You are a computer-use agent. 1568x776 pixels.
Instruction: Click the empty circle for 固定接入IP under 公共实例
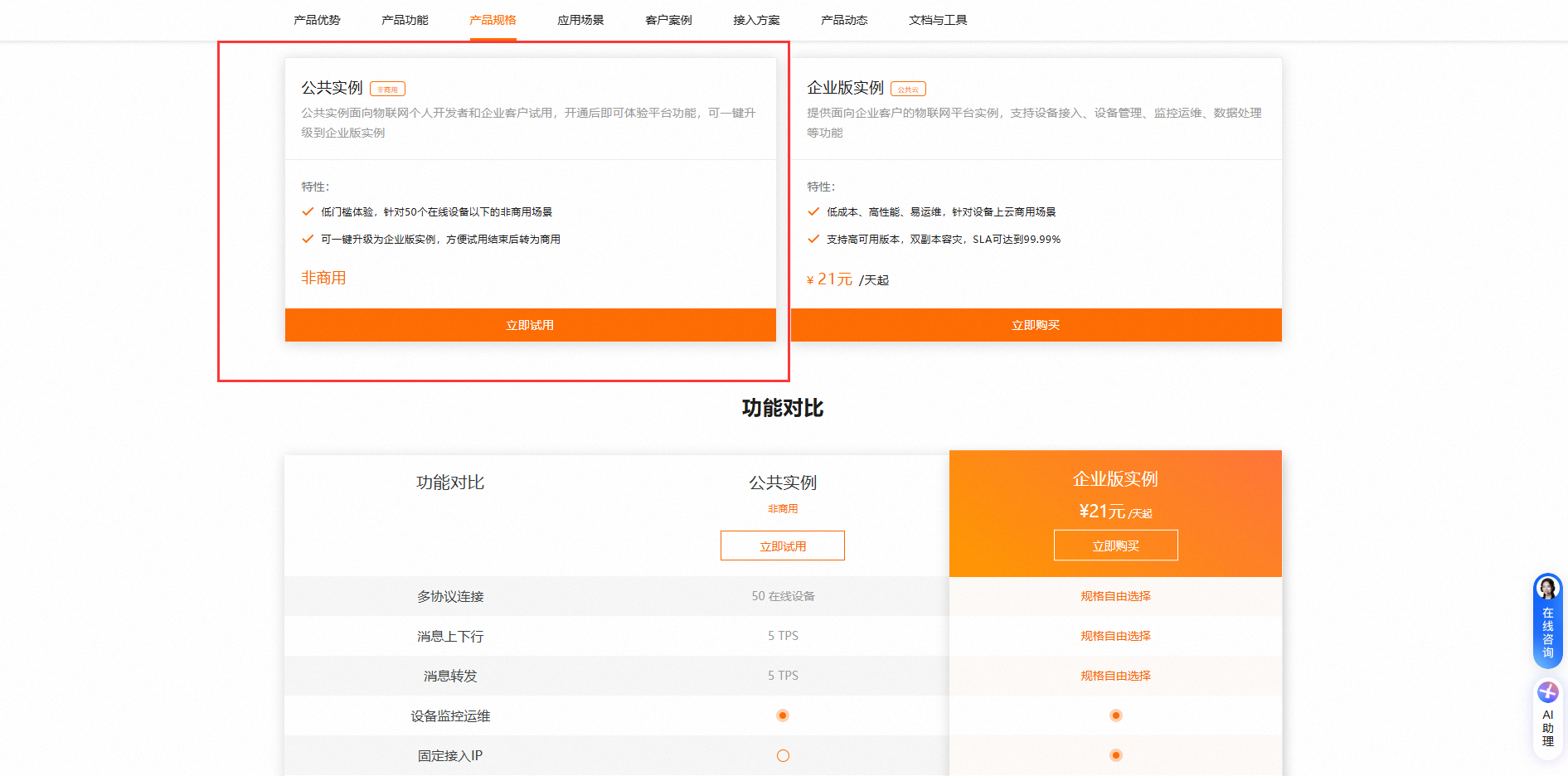point(783,755)
